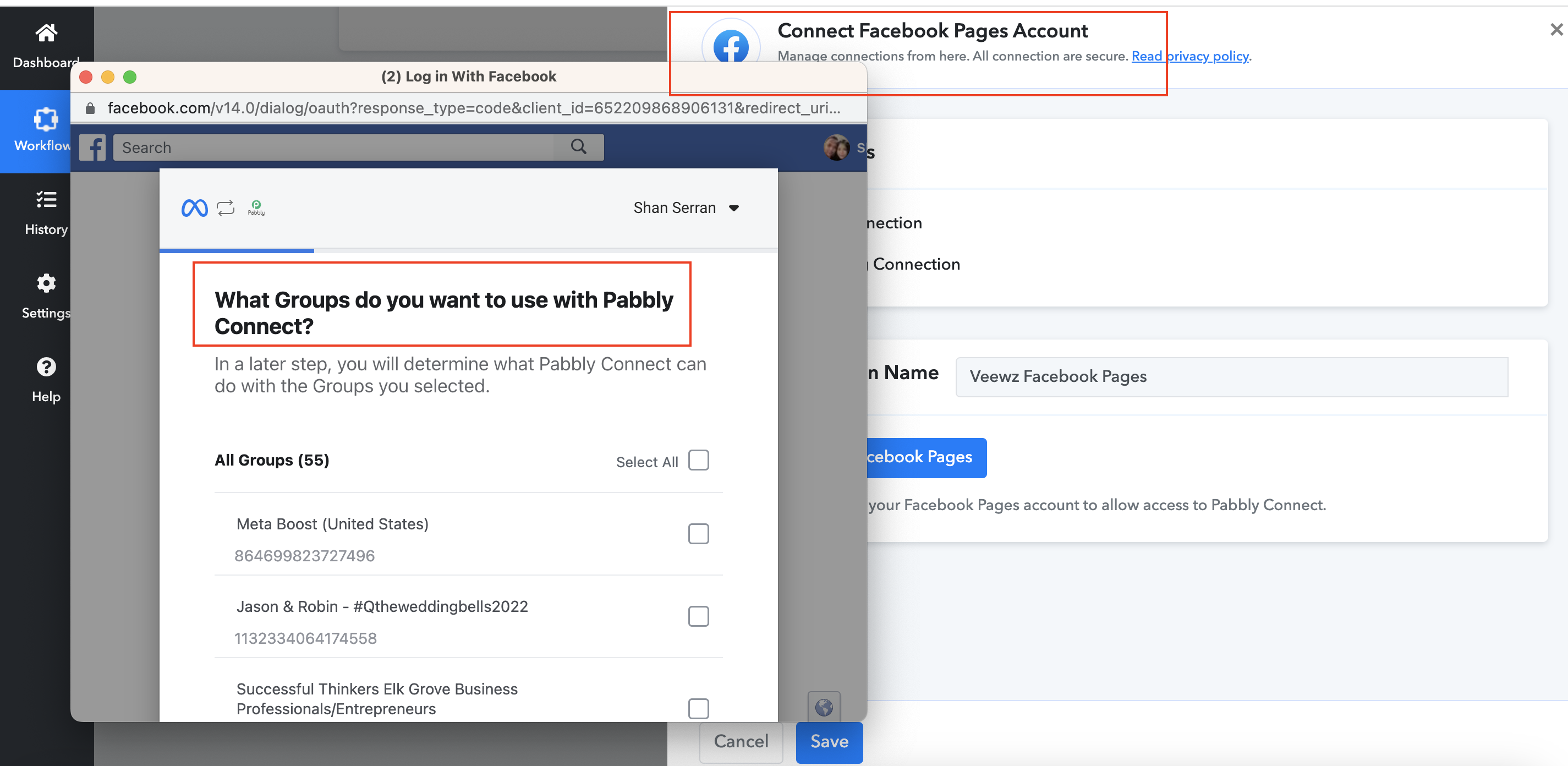Click the Jason & Robin group name text

(382, 606)
